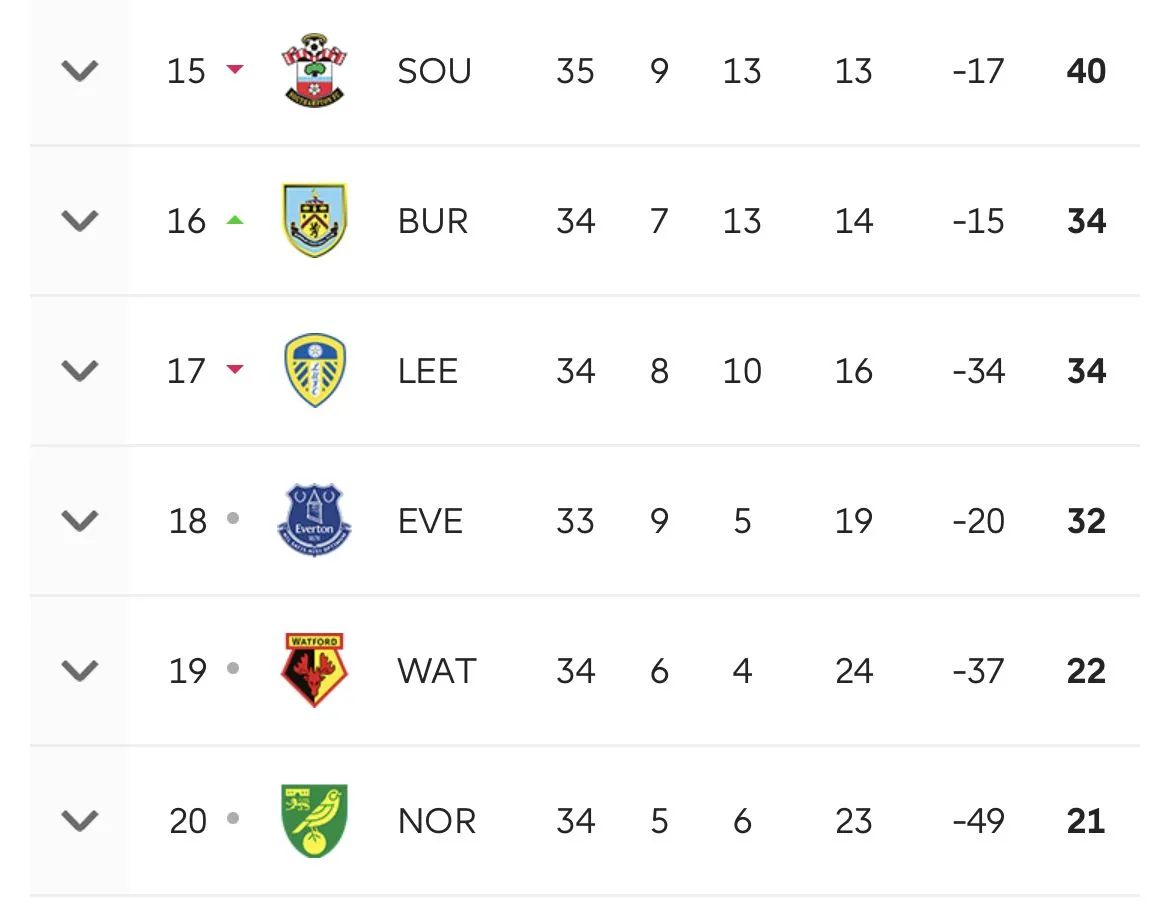Viewport: 1170px width, 924px height.
Task: Click the Norwich City canary crest
Action: pyautogui.click(x=314, y=820)
